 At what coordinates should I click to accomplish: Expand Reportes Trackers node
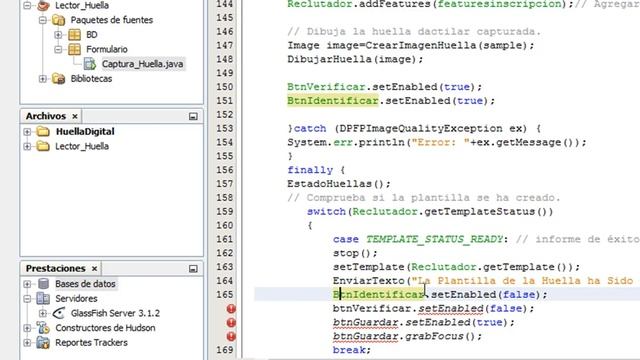(27, 342)
